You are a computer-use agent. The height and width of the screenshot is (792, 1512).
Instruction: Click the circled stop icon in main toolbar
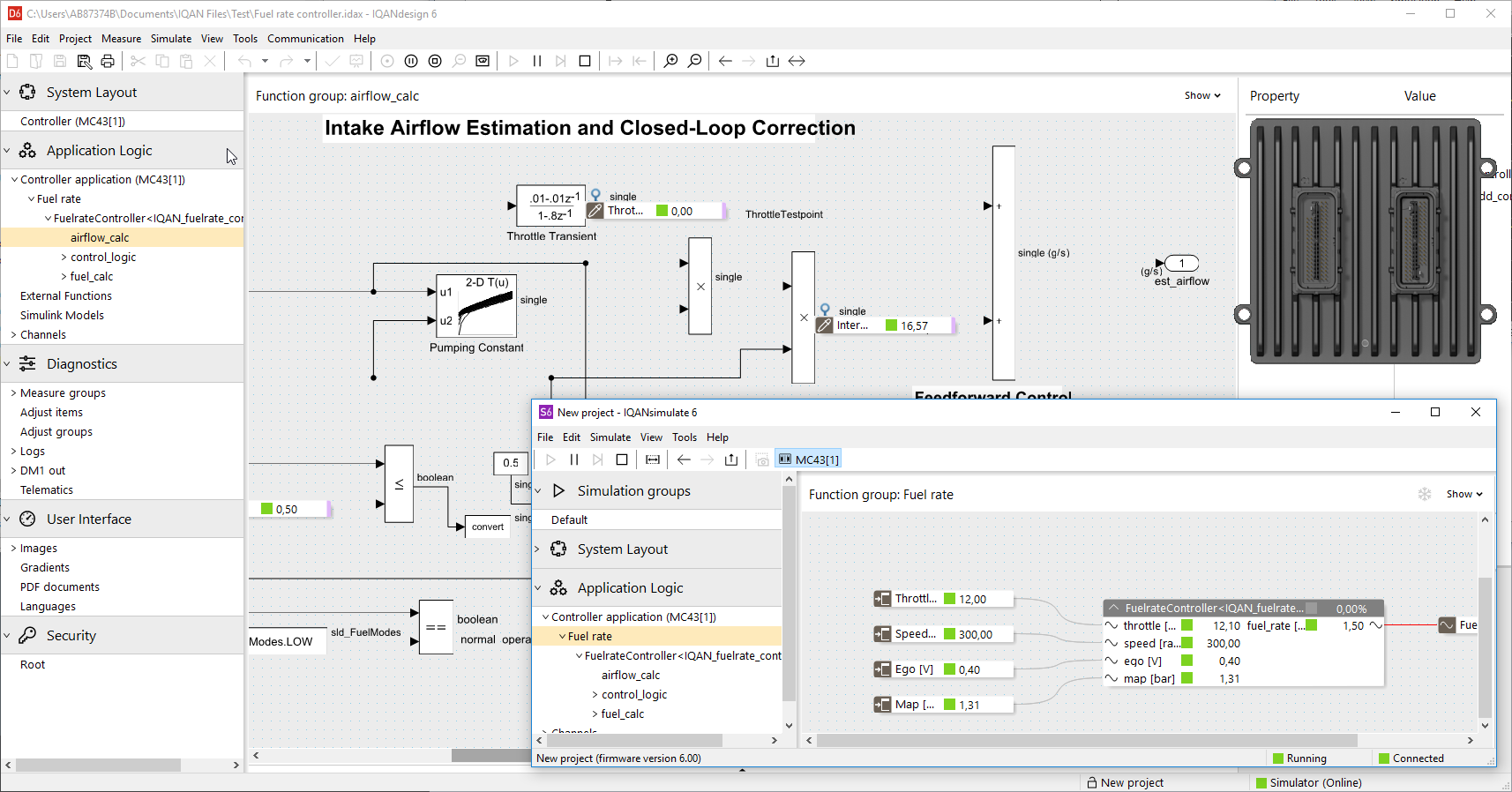coord(435,61)
